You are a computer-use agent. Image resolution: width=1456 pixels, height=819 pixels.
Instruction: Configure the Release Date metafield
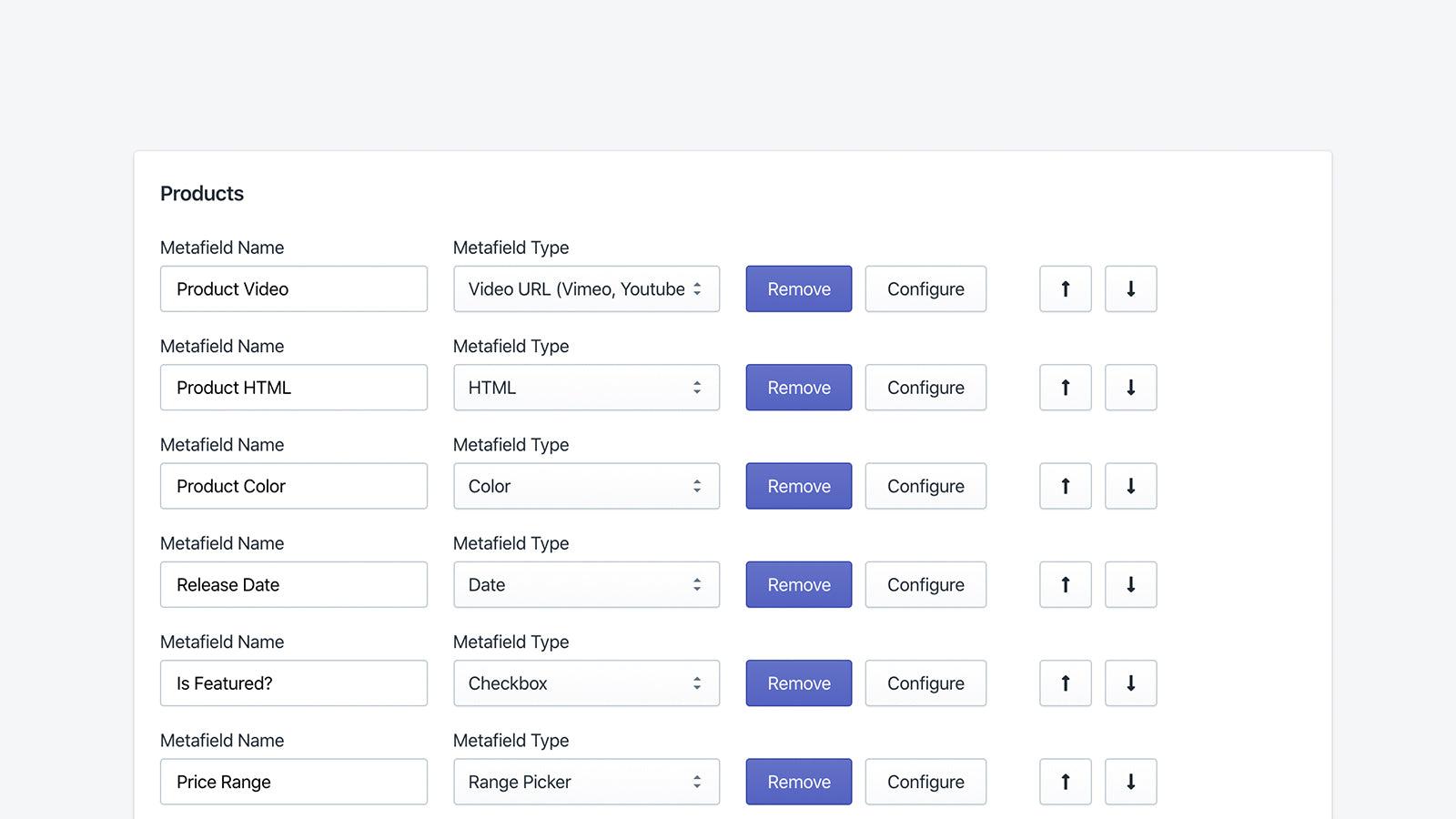925,584
